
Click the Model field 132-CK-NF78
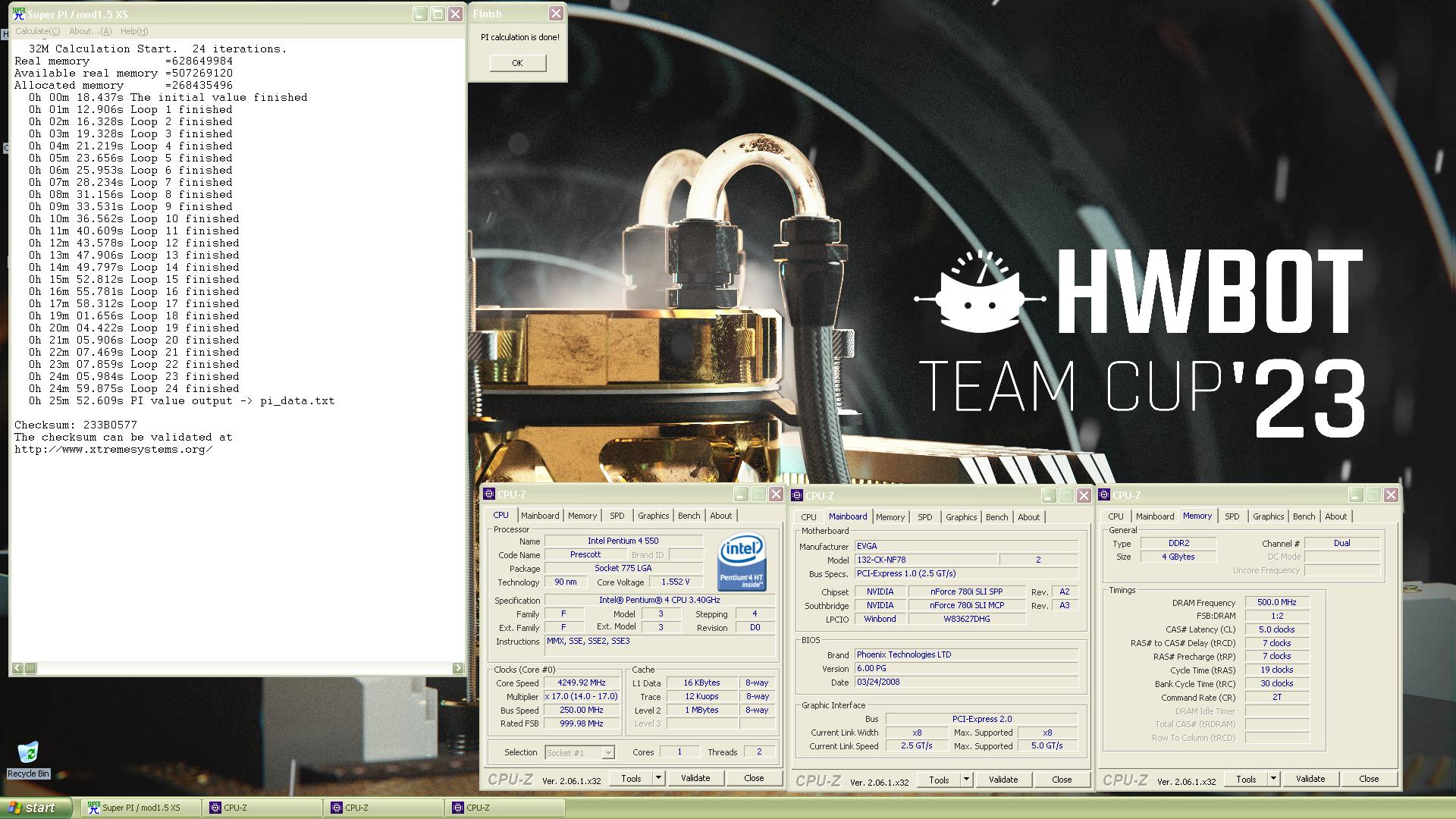pyautogui.click(x=926, y=560)
